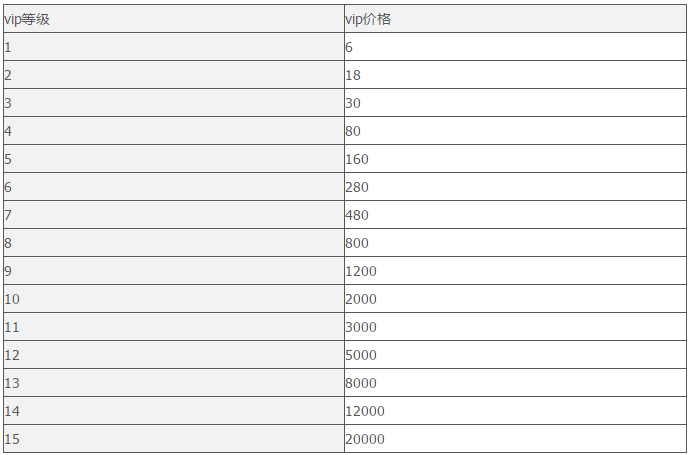Click the vip level 9 cell

[x=173, y=271]
